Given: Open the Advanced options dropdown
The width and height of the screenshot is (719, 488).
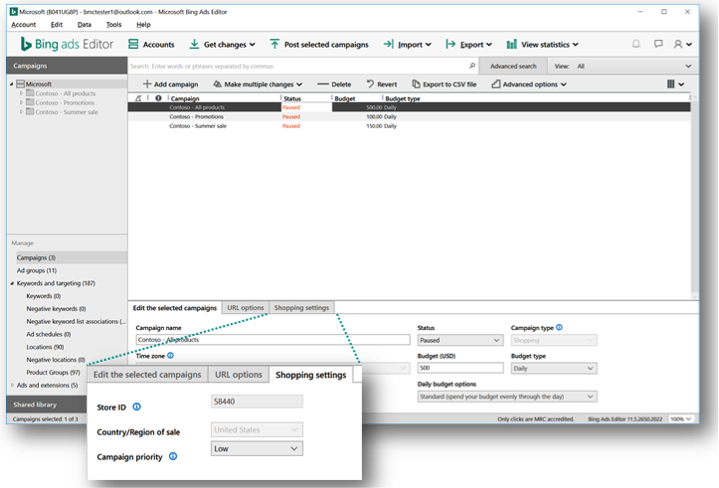Looking at the screenshot, I should 529,84.
